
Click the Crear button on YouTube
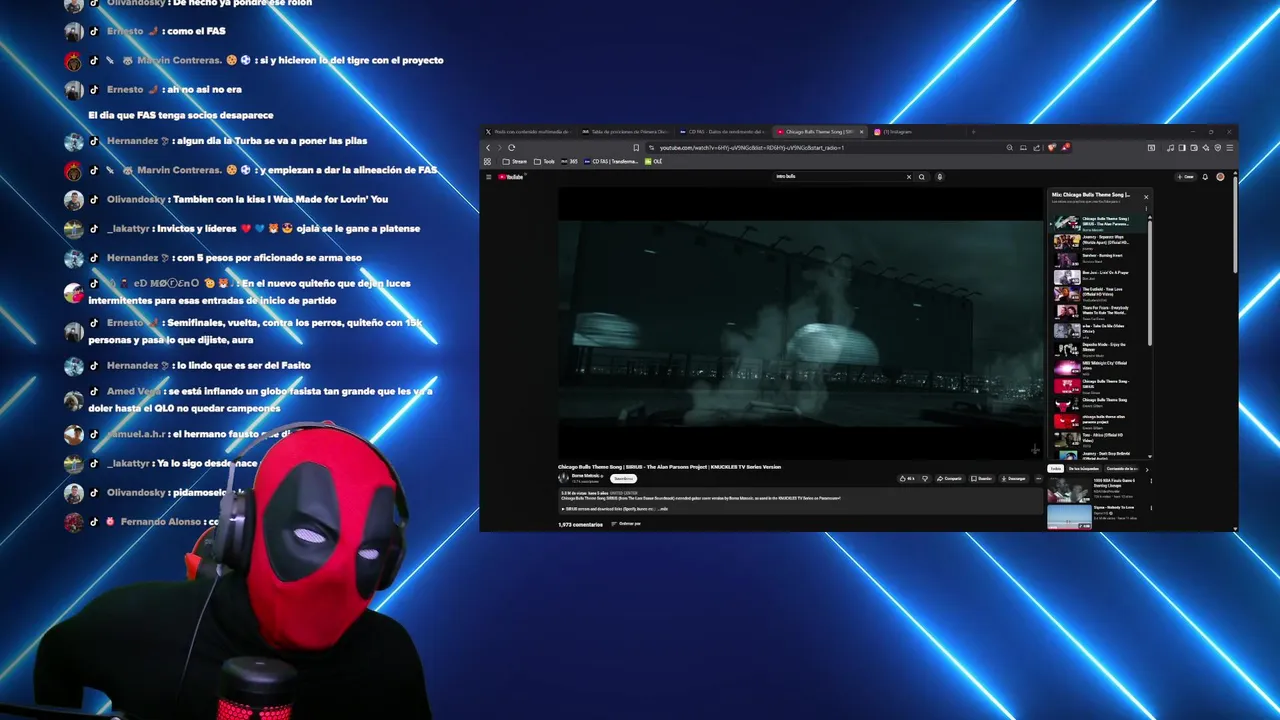point(1186,177)
